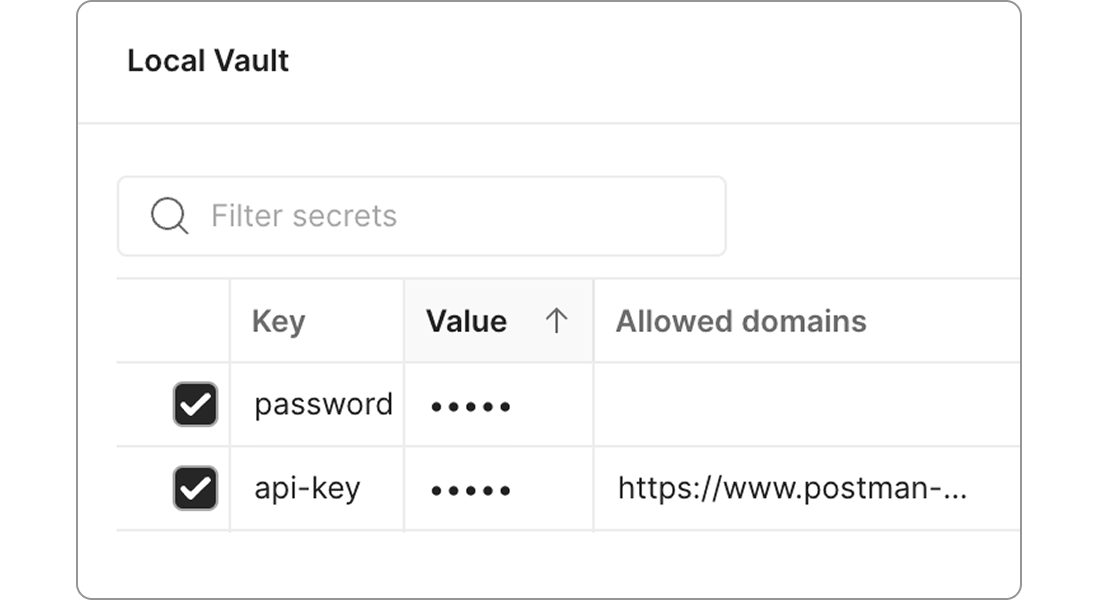Viewport: 1100px width, 600px height.
Task: Select the password key cell
Action: pos(323,405)
